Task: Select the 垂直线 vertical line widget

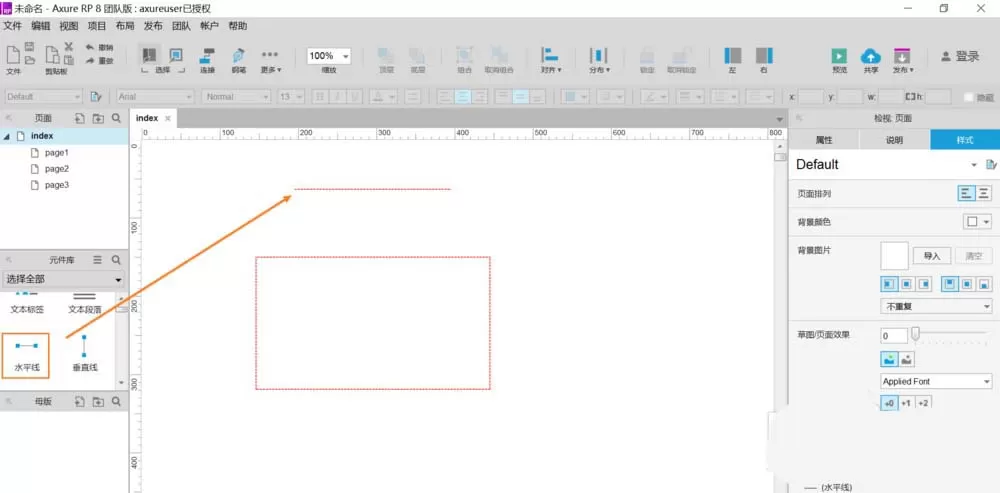Action: [84, 355]
